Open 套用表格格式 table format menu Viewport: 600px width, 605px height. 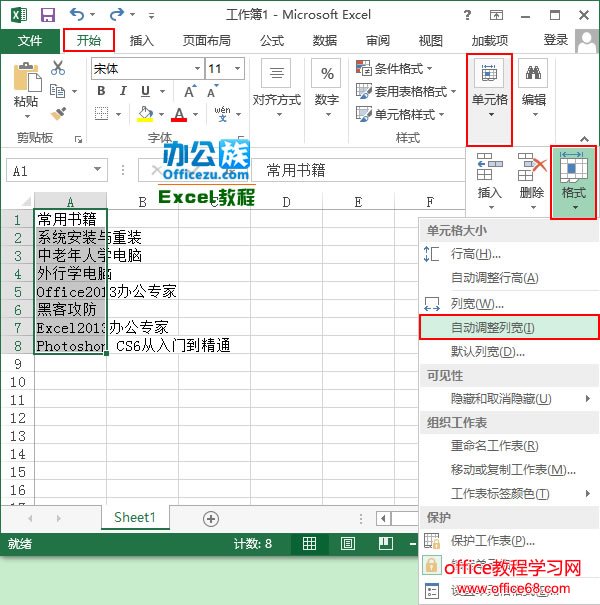[406, 91]
